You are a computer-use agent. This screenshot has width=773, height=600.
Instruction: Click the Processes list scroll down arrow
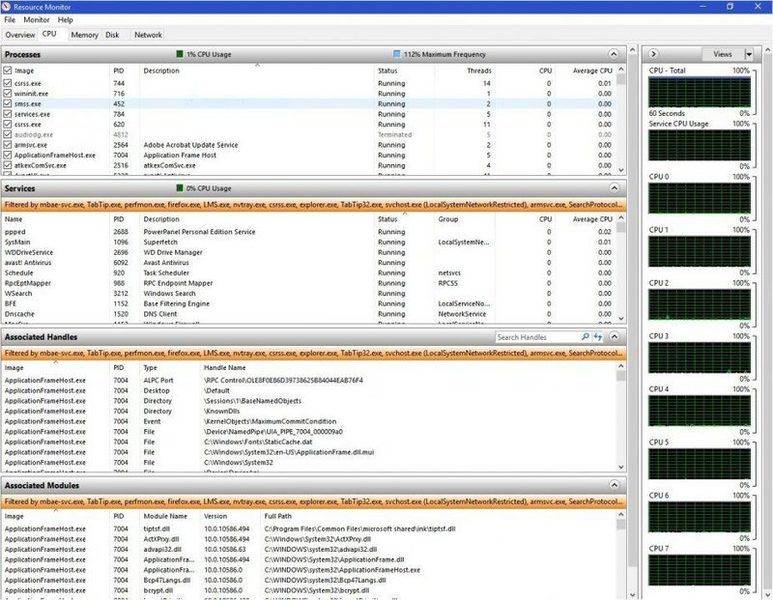pos(621,170)
